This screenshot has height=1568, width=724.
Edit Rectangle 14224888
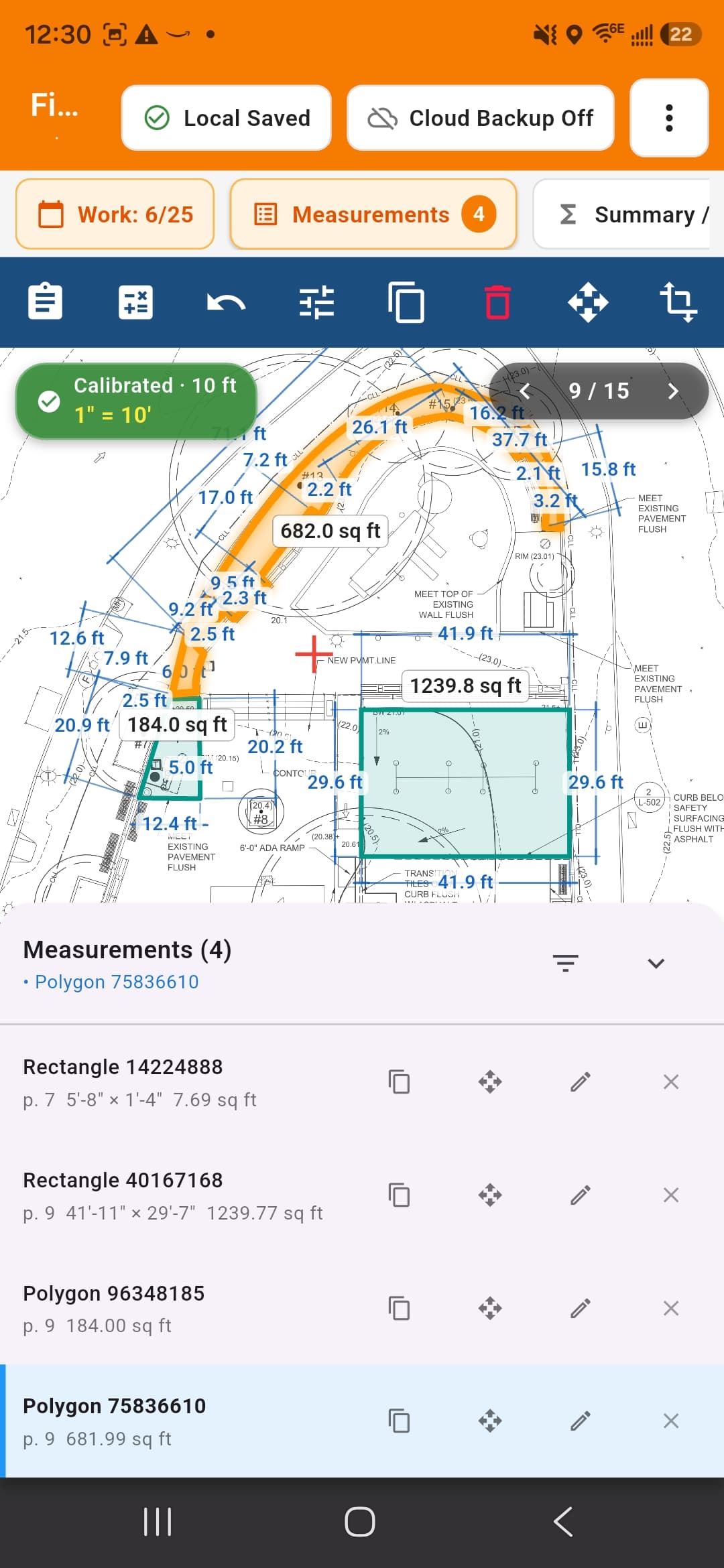point(581,1082)
